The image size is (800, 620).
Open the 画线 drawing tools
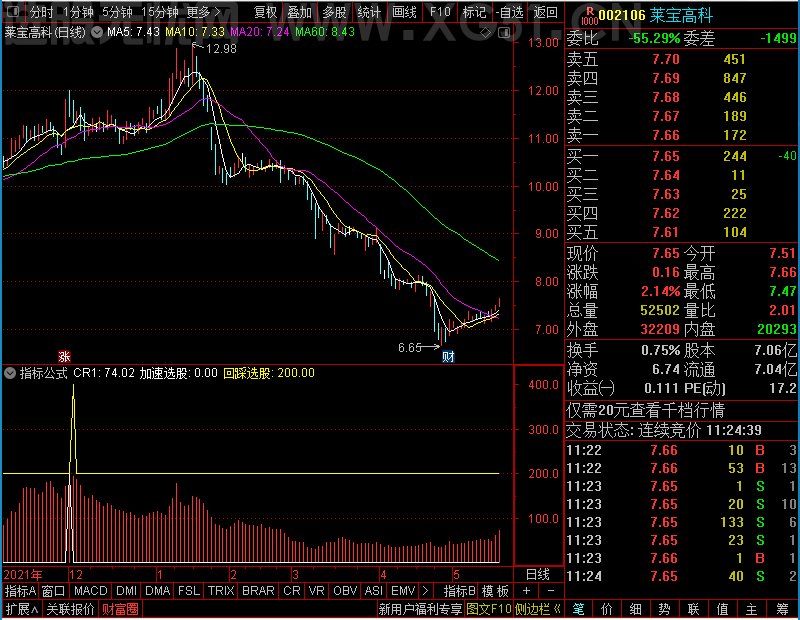pyautogui.click(x=405, y=12)
